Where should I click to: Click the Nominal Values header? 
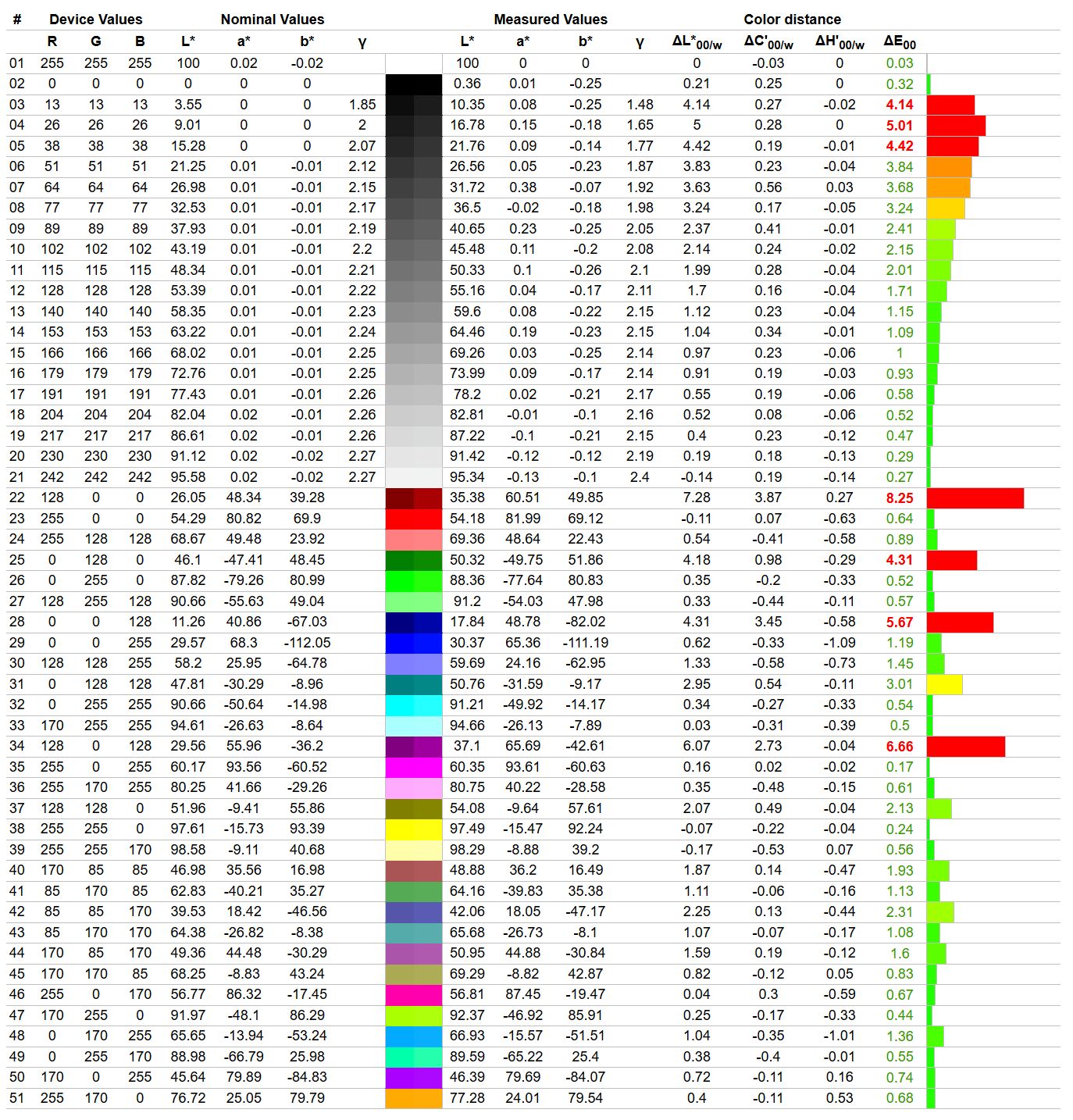(x=272, y=20)
